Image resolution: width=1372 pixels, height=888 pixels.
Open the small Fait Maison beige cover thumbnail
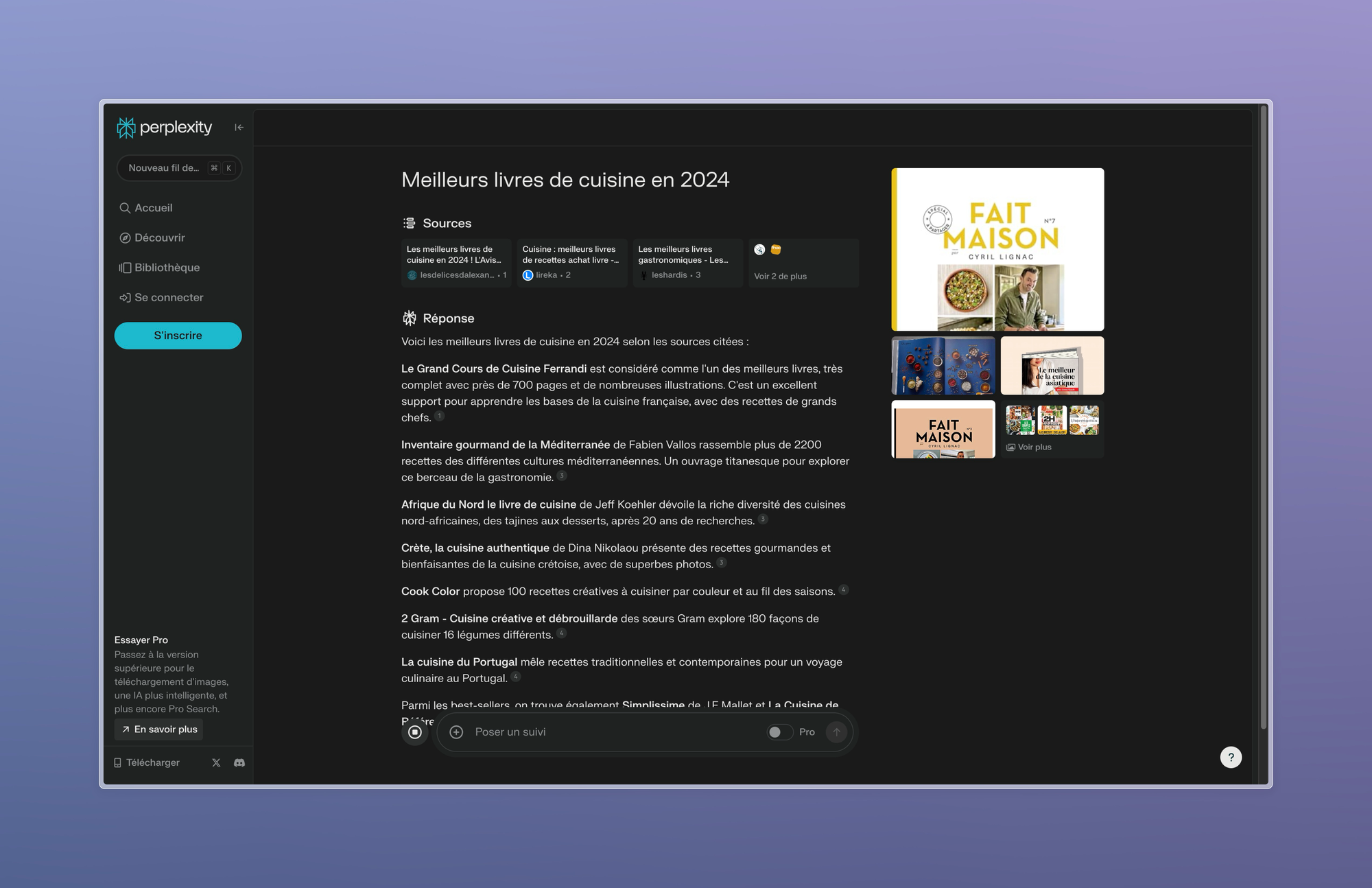[943, 430]
